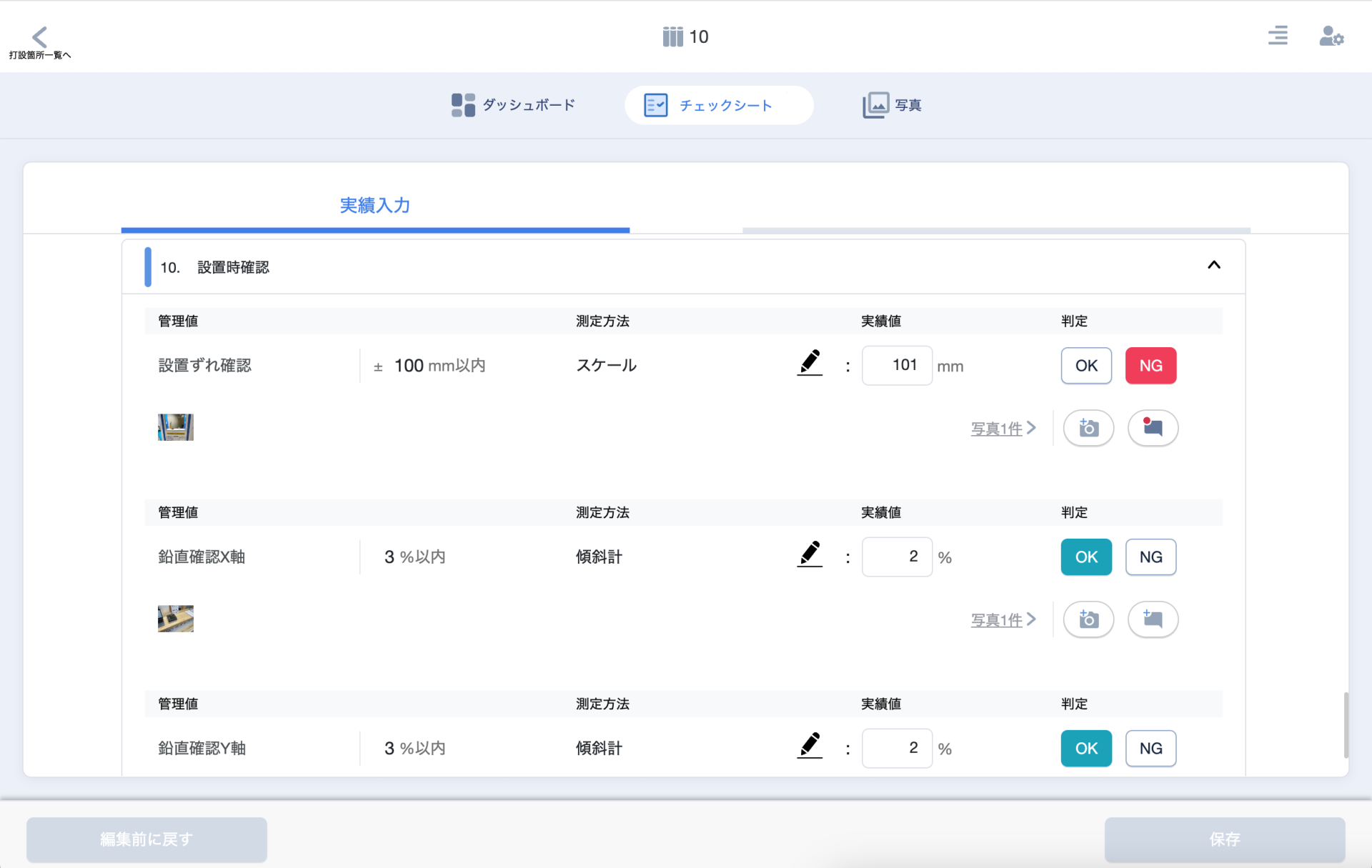
Task: Switch to the 写真 tab
Action: coord(892,105)
